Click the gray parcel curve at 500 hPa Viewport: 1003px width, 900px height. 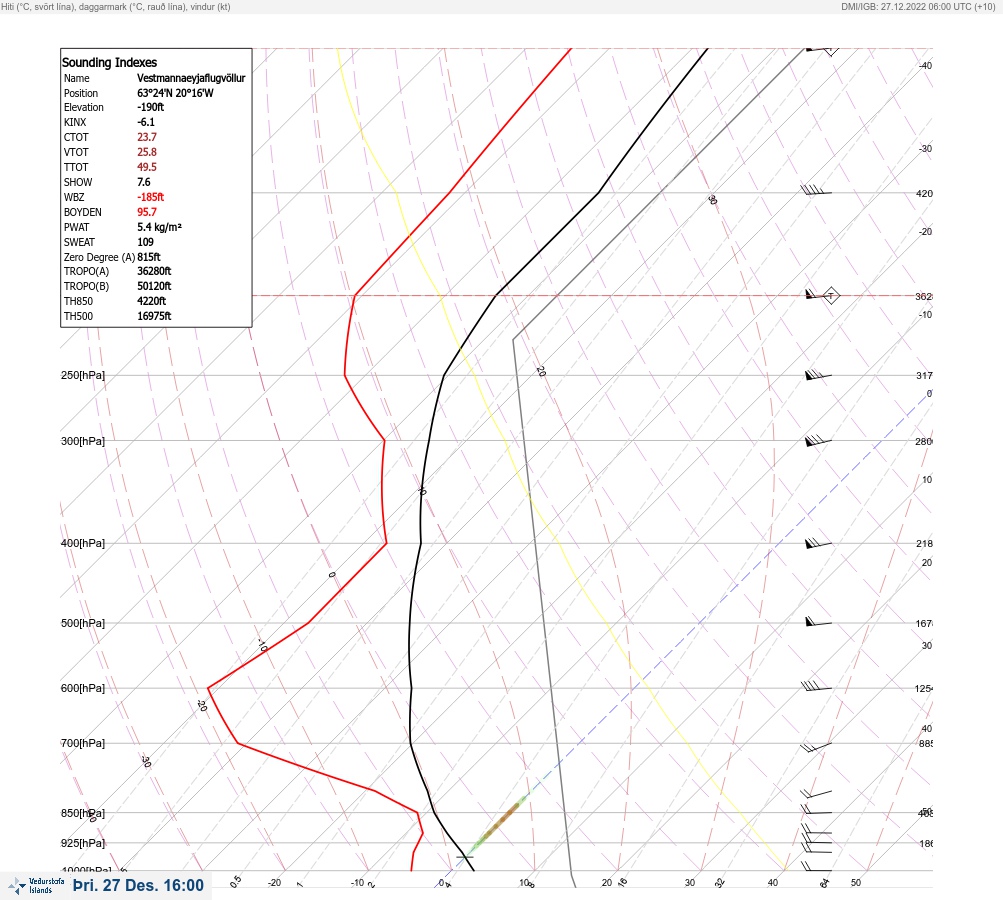click(544, 623)
